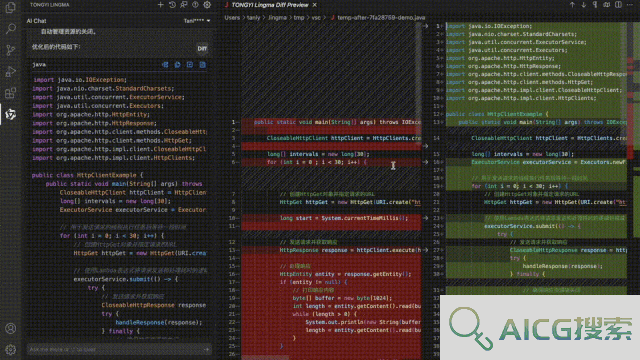Click right diff line 'import org.apache.http.HttpEntity;'

pyautogui.click(x=500, y=58)
